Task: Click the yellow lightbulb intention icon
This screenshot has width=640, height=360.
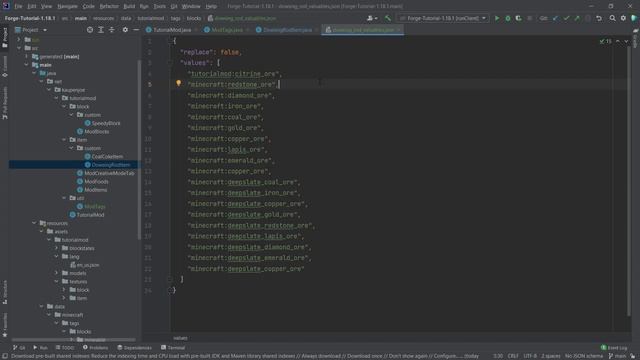Action: coord(178,83)
